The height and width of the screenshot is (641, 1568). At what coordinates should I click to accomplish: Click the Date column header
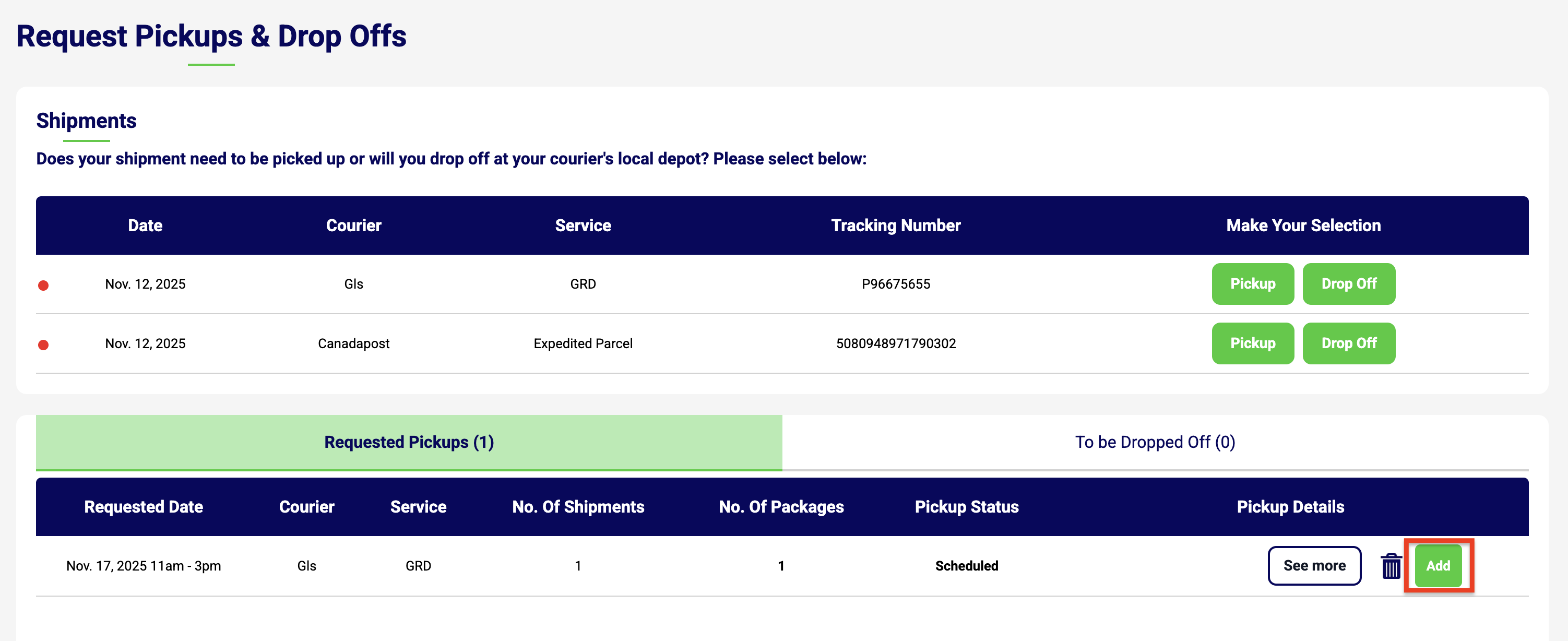tap(145, 225)
